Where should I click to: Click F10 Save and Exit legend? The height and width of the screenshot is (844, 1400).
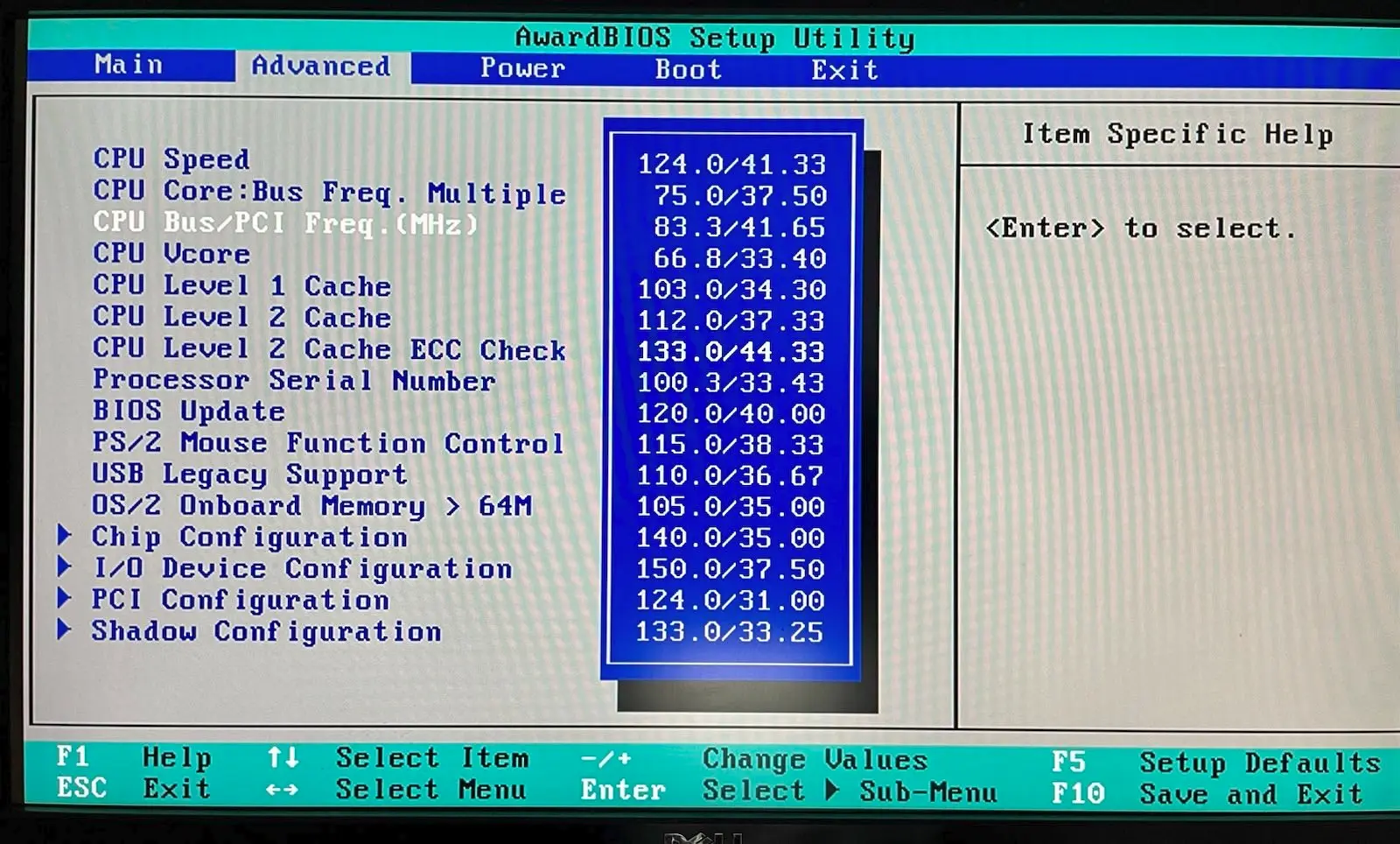tap(1207, 794)
